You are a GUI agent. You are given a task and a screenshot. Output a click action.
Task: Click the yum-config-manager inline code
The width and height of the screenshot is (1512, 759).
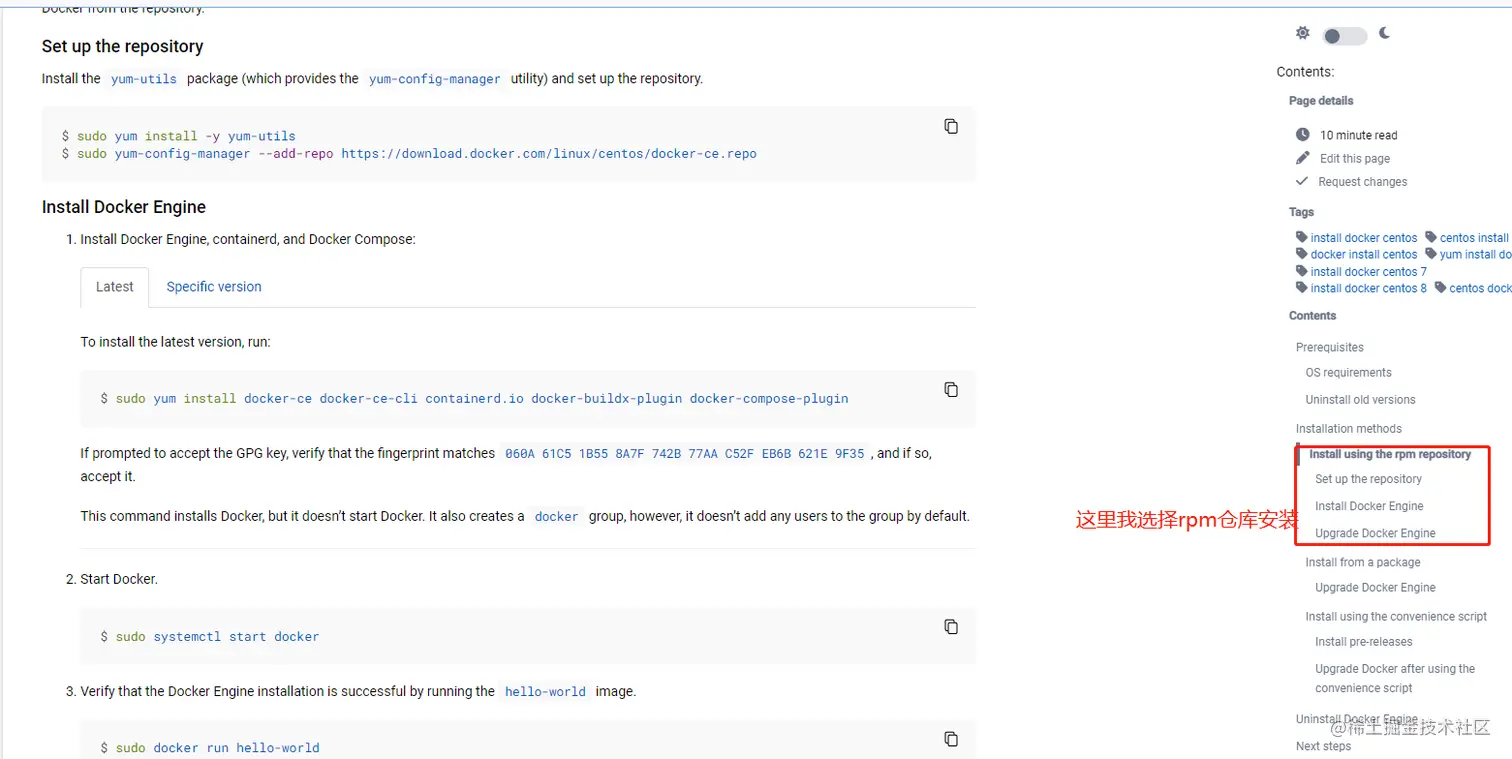(x=434, y=79)
